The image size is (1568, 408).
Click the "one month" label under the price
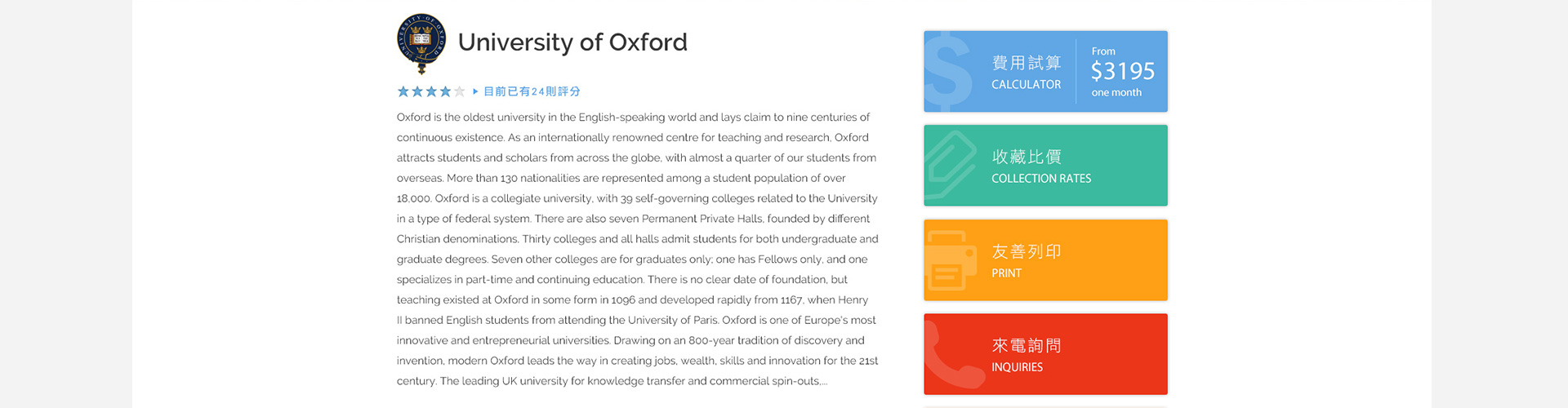[1116, 93]
